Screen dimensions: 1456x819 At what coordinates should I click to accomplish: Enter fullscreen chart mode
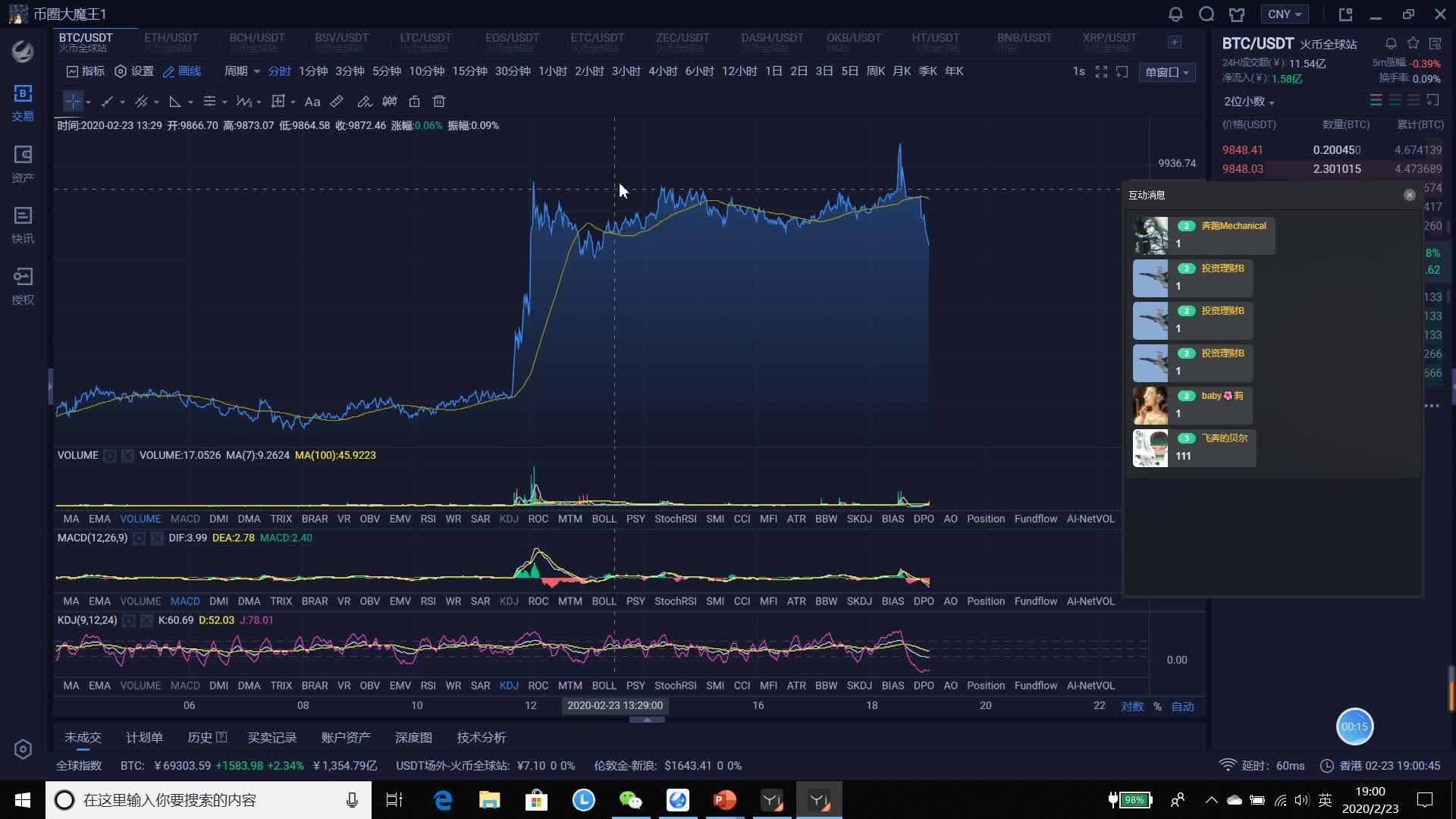(x=1101, y=71)
